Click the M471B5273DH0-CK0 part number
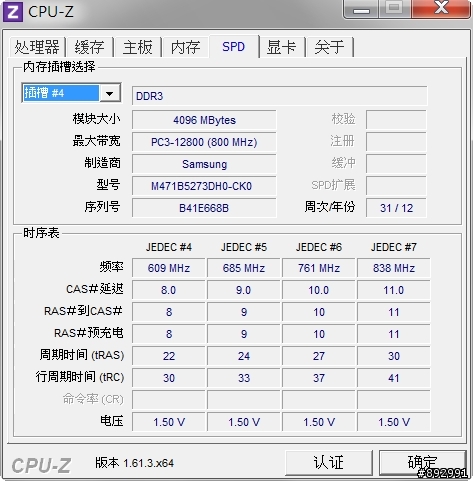Screen dimensions: 473x481 pos(204,186)
